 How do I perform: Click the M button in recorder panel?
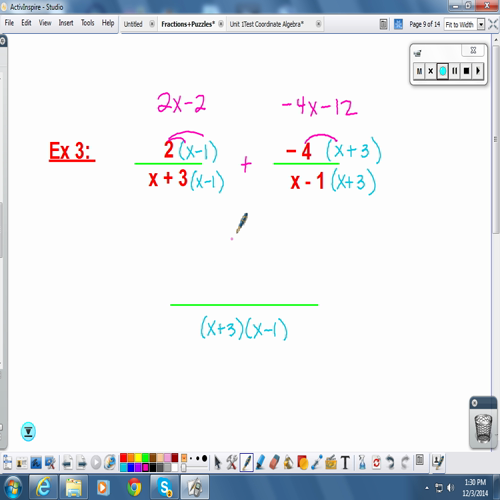point(419,71)
